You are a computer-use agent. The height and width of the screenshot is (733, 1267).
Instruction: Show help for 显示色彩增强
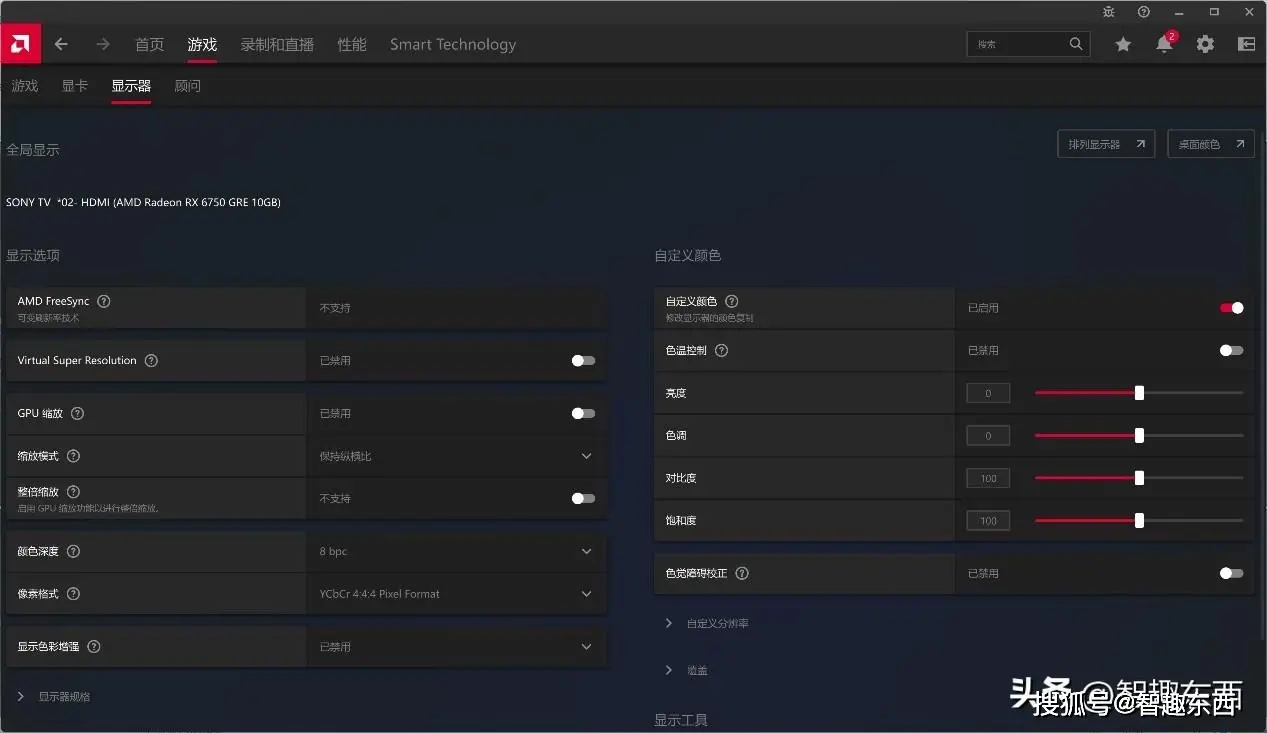click(94, 647)
